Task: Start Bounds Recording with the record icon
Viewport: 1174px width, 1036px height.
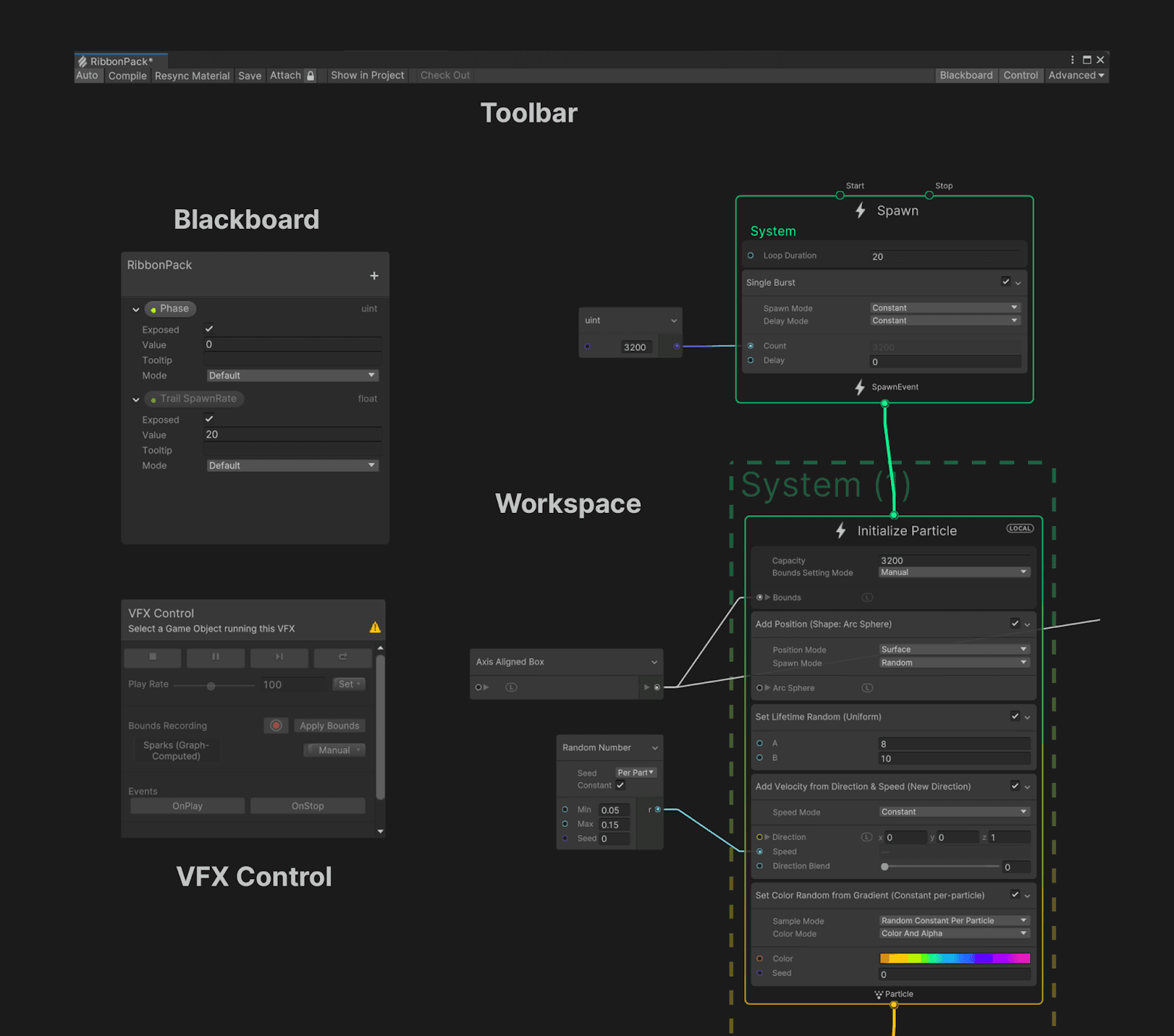Action: [275, 725]
